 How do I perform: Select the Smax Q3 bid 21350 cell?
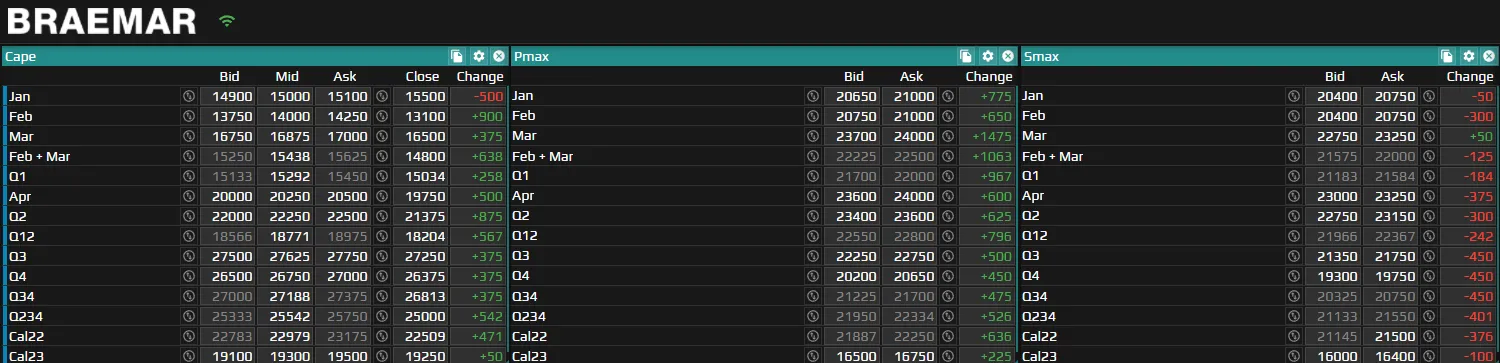pyautogui.click(x=1334, y=256)
